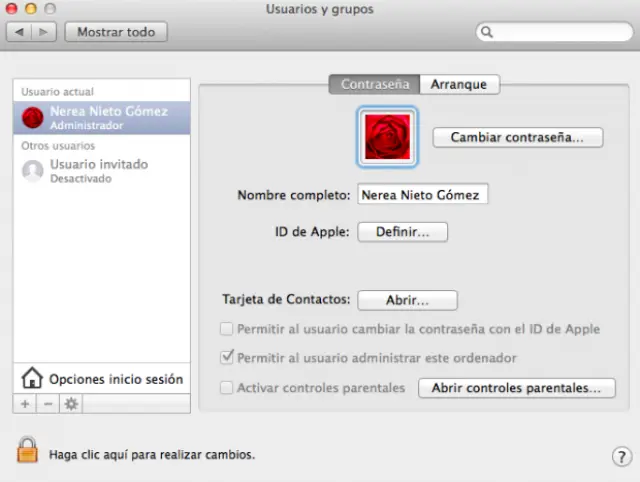Click the forward navigation arrow
This screenshot has height=482, width=640.
43,32
